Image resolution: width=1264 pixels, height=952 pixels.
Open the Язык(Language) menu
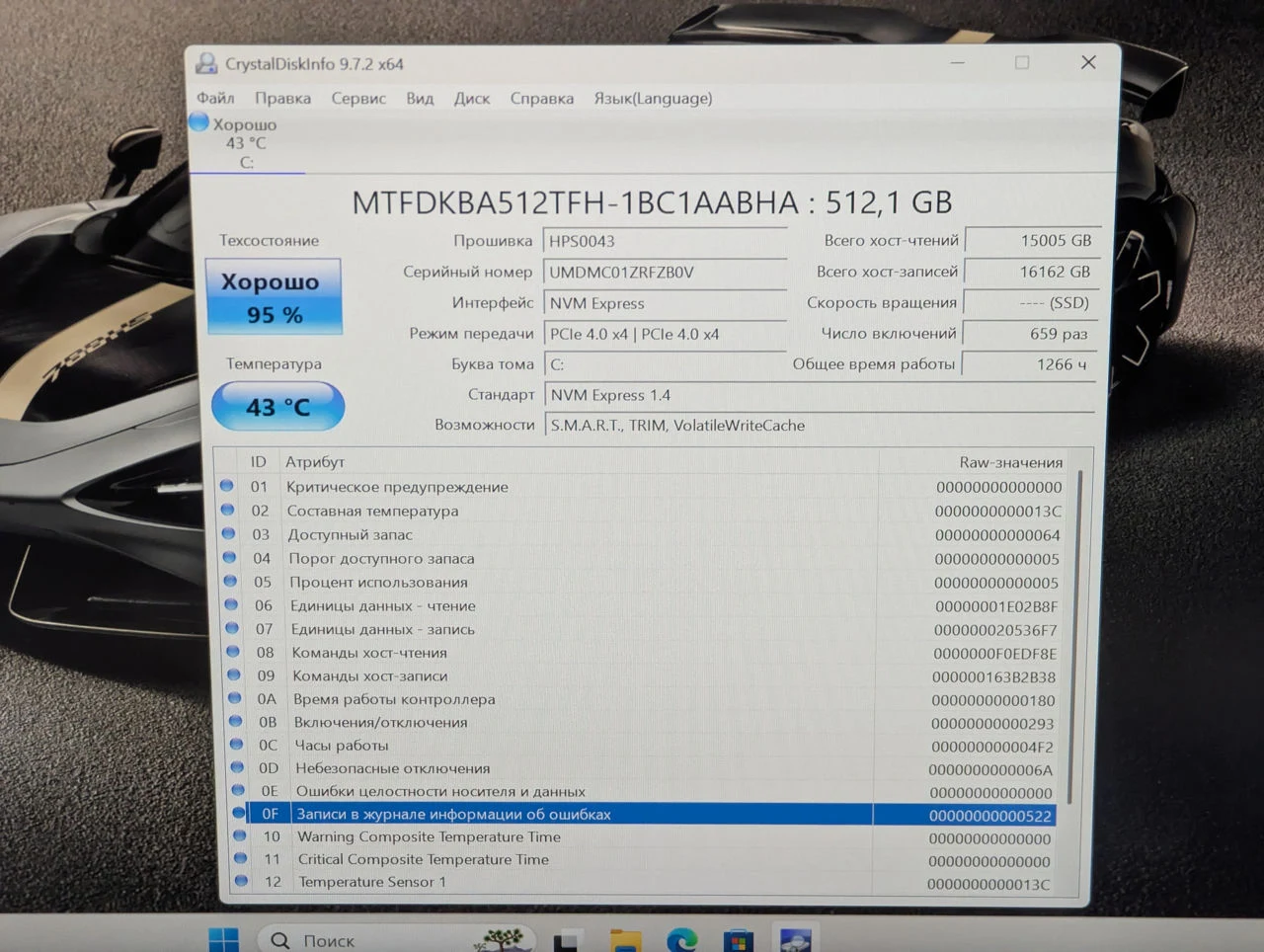coord(653,98)
